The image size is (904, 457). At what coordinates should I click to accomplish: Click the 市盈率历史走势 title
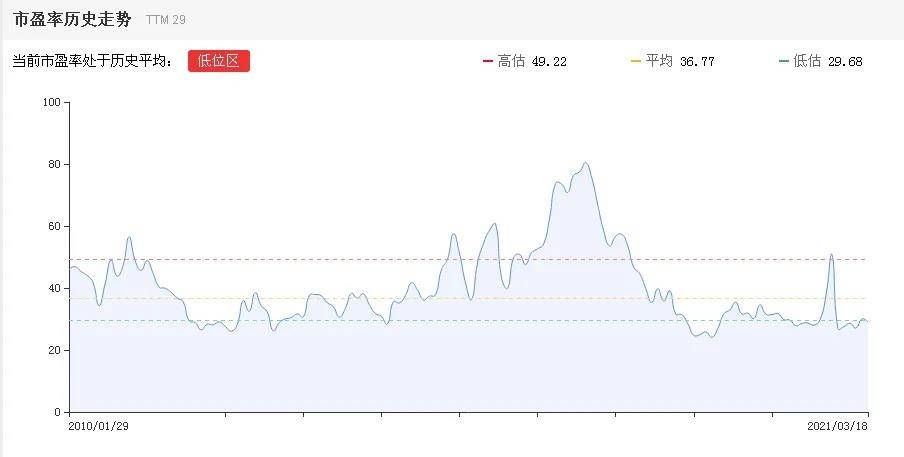tap(72, 19)
